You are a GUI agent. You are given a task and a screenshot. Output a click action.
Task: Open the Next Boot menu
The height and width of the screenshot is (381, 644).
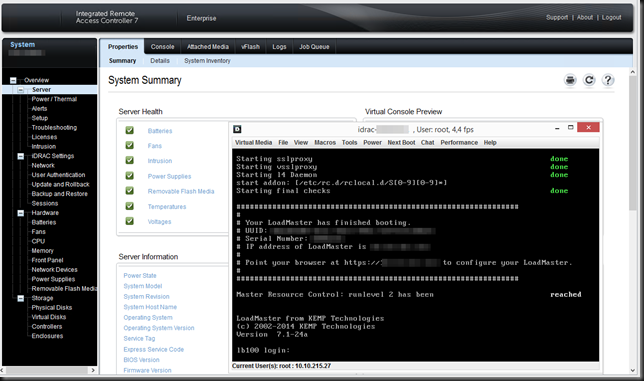[401, 142]
